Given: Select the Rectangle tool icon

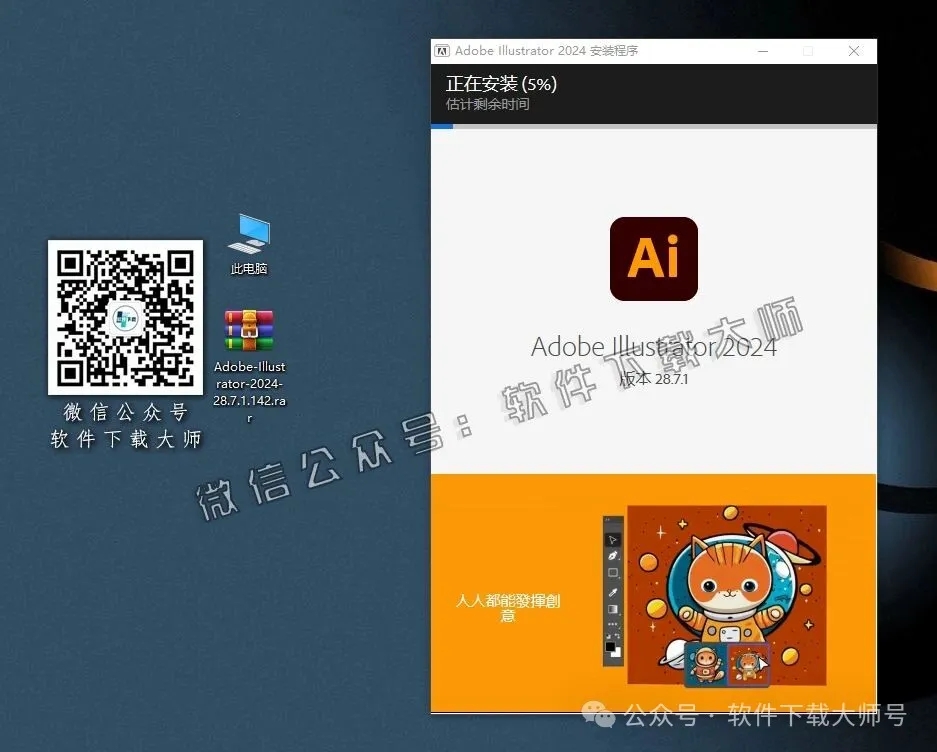Looking at the screenshot, I should [611, 572].
